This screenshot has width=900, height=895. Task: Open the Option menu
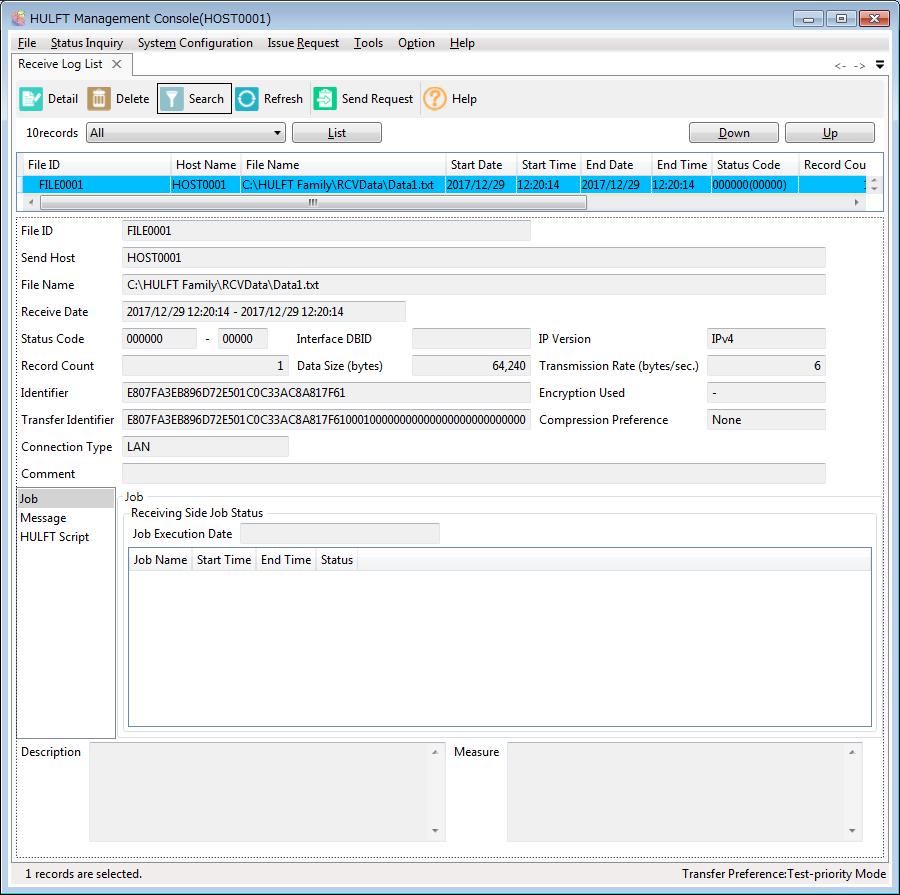pos(416,43)
